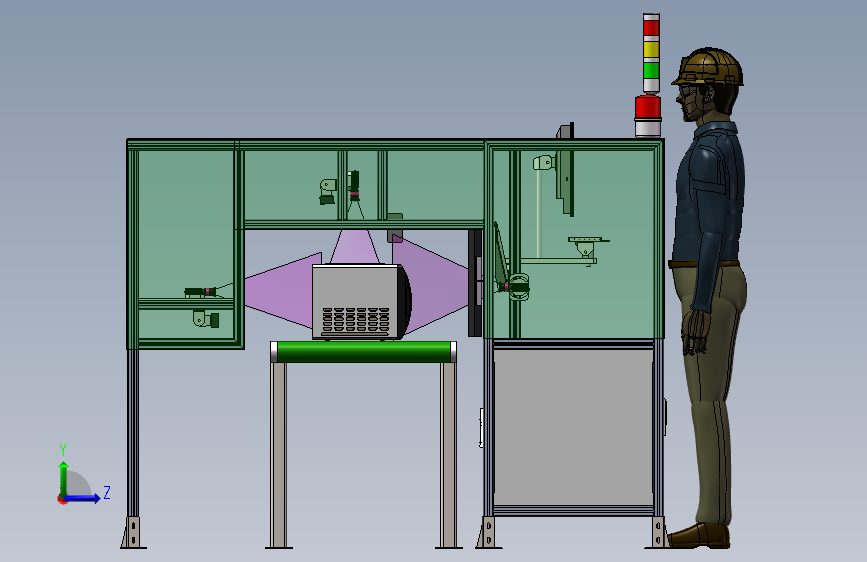Select the large red base of the signal tower
The height and width of the screenshot is (562, 867).
pyautogui.click(x=648, y=107)
